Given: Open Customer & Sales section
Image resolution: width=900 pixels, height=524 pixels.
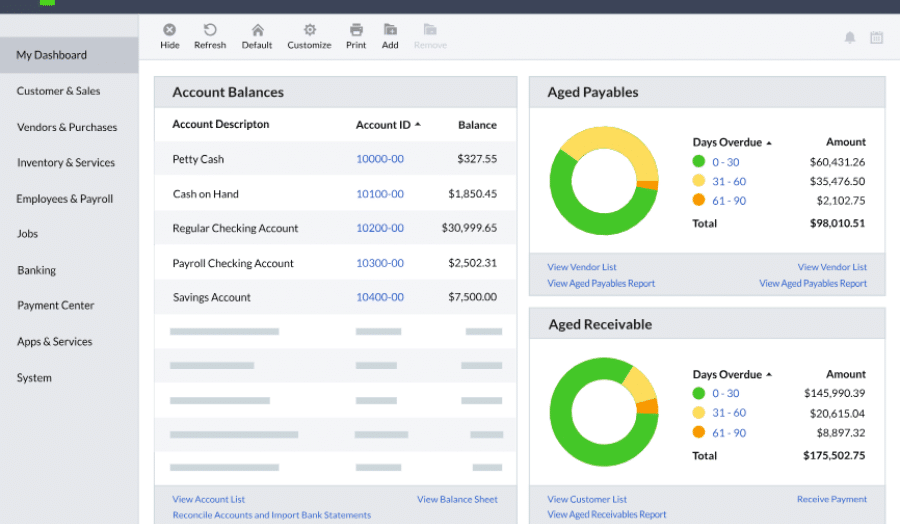Looking at the screenshot, I should click(x=58, y=91).
